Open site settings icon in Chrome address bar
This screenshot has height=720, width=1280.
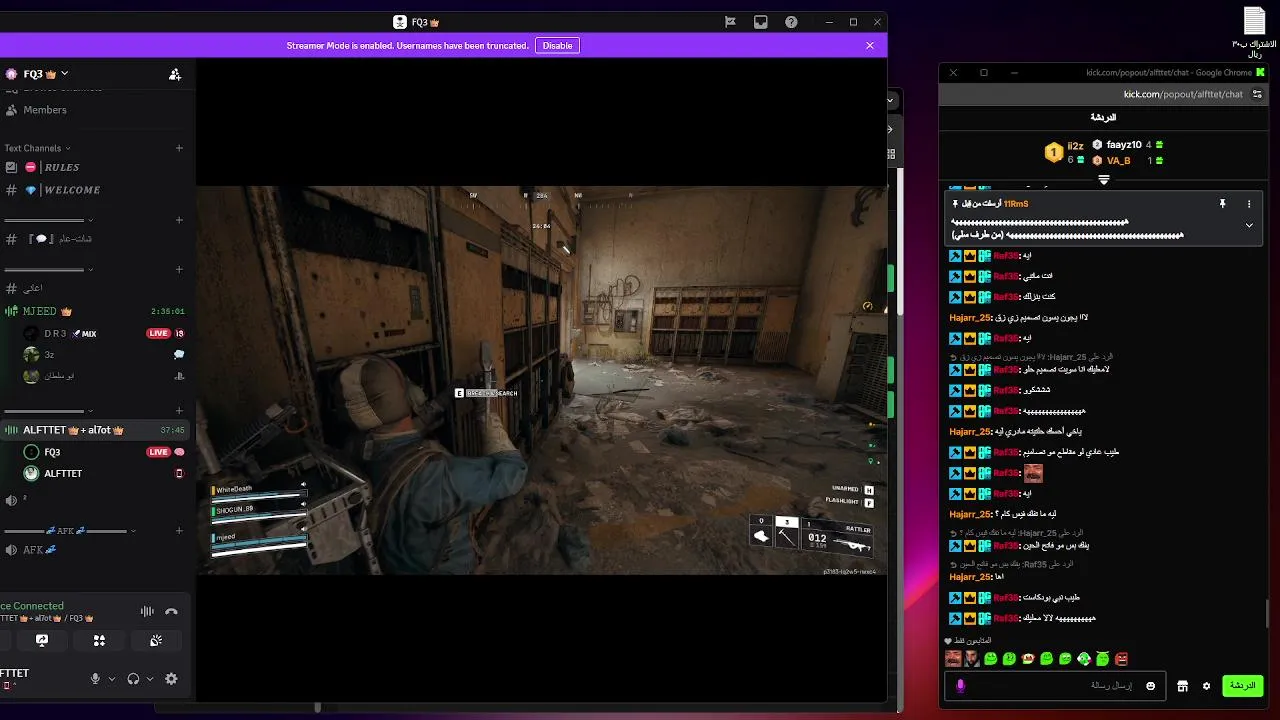1257,94
